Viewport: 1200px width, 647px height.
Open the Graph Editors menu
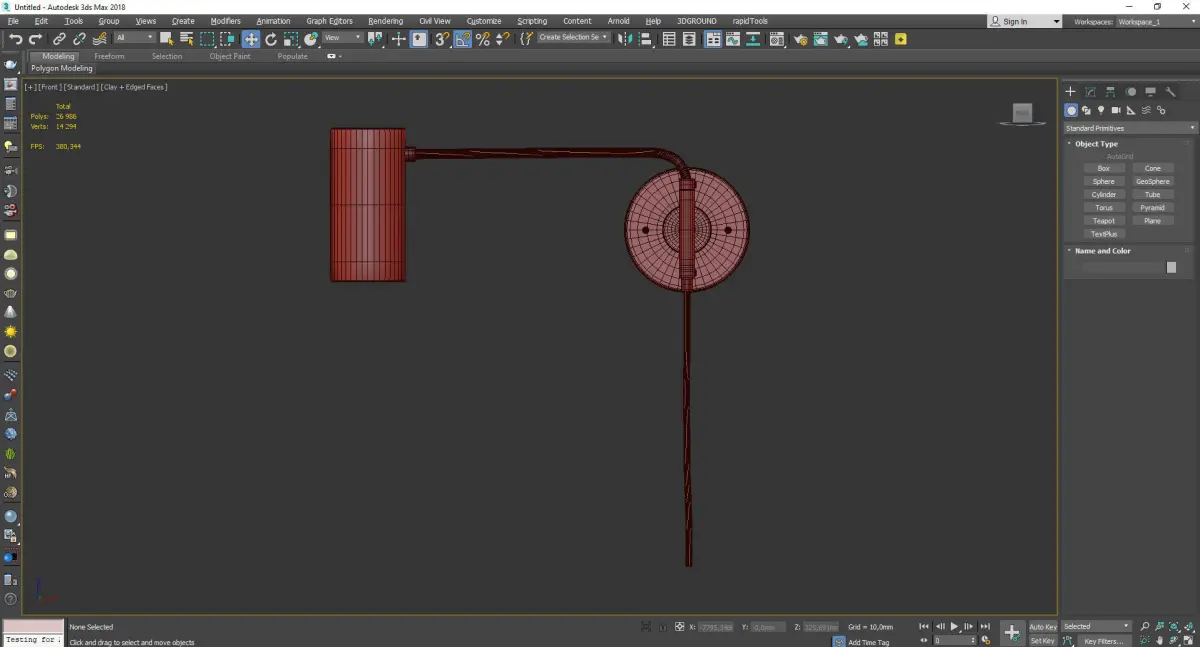point(329,21)
